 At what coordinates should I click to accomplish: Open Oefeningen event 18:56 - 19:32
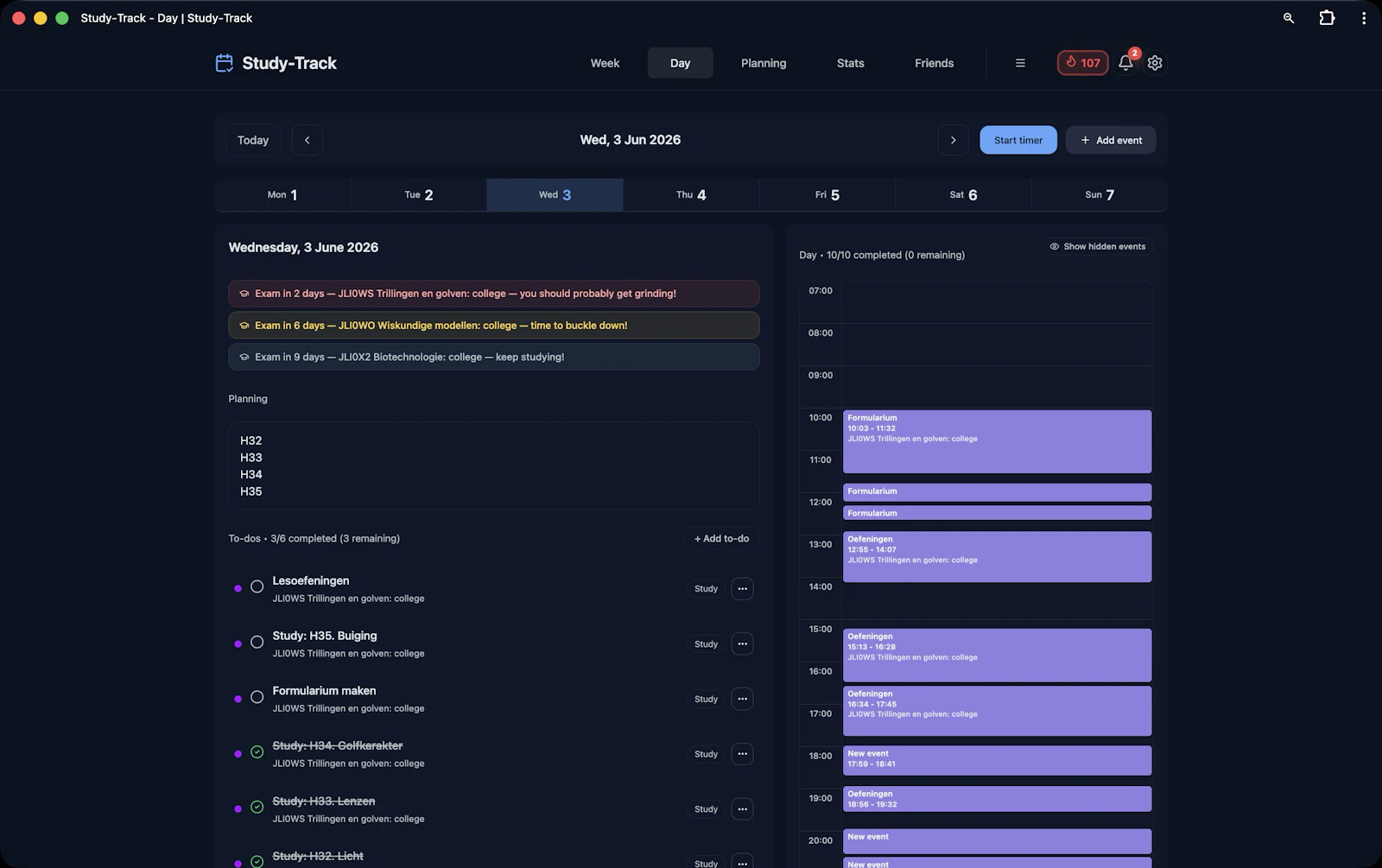pos(997,799)
